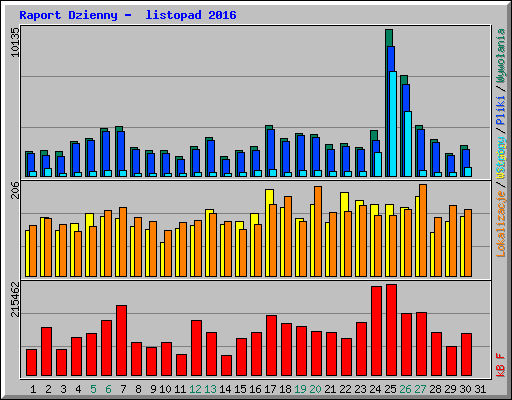Click the title 'Raport Dzienny - listopad 2016'
This screenshot has width=512, height=400.
tap(128, 15)
